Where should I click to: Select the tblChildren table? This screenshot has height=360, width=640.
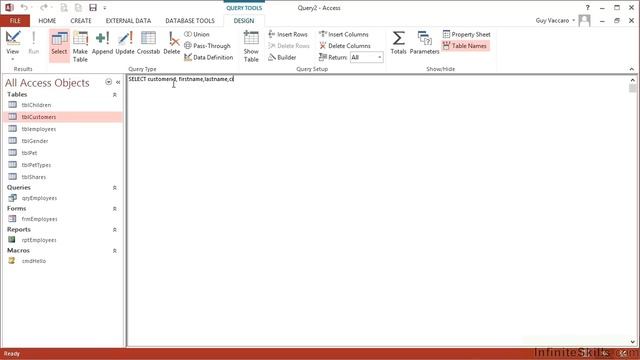(62, 105)
